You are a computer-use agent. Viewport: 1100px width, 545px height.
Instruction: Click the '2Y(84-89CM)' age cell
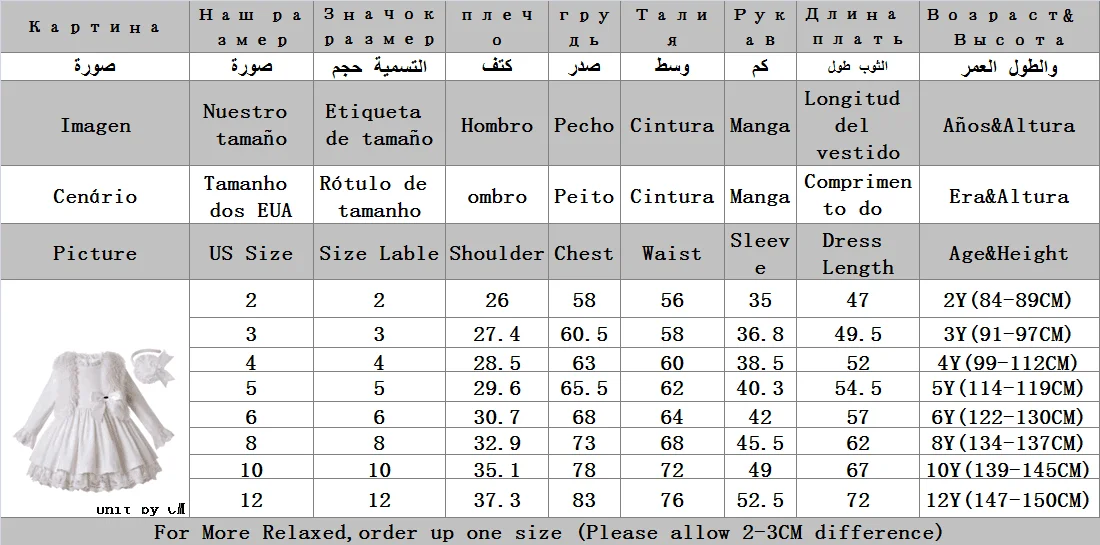click(x=1009, y=300)
